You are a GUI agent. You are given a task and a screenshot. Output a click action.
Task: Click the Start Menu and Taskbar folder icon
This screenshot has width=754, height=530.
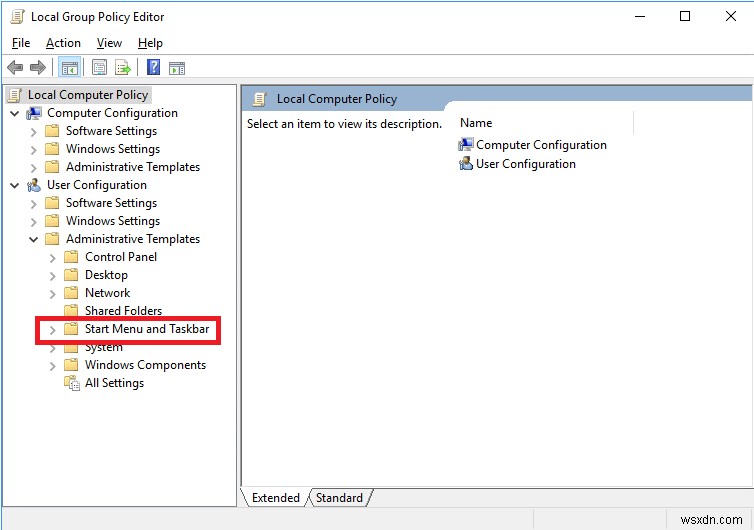coord(71,329)
